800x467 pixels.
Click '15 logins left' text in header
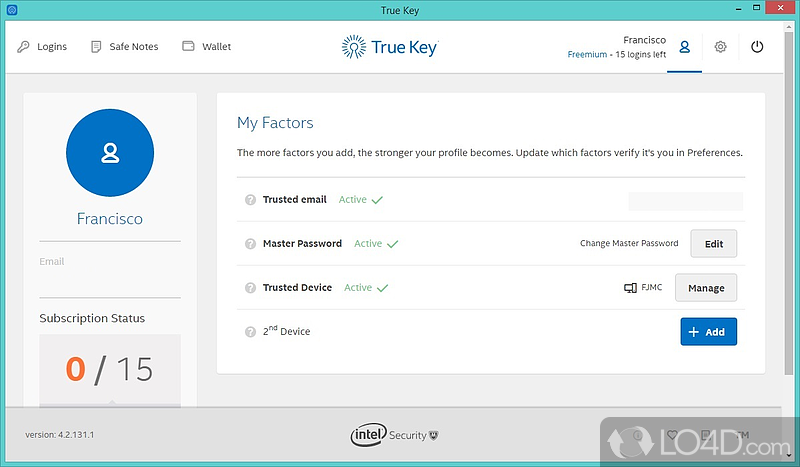click(x=640, y=55)
